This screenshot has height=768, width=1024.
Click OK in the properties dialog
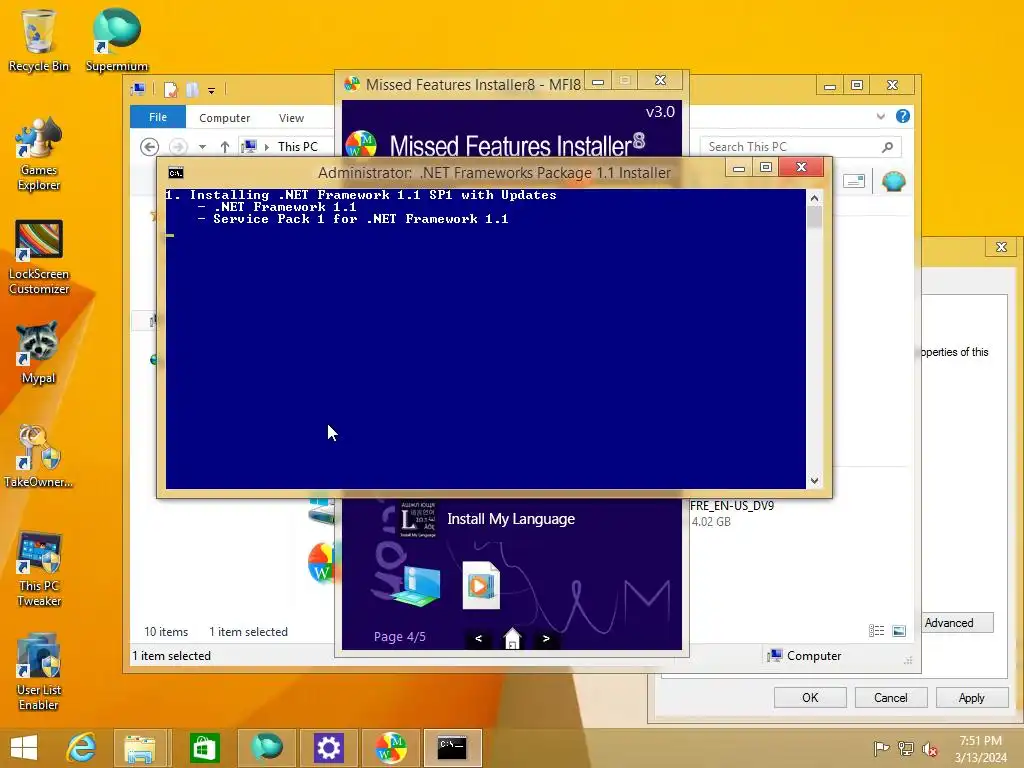coord(810,697)
